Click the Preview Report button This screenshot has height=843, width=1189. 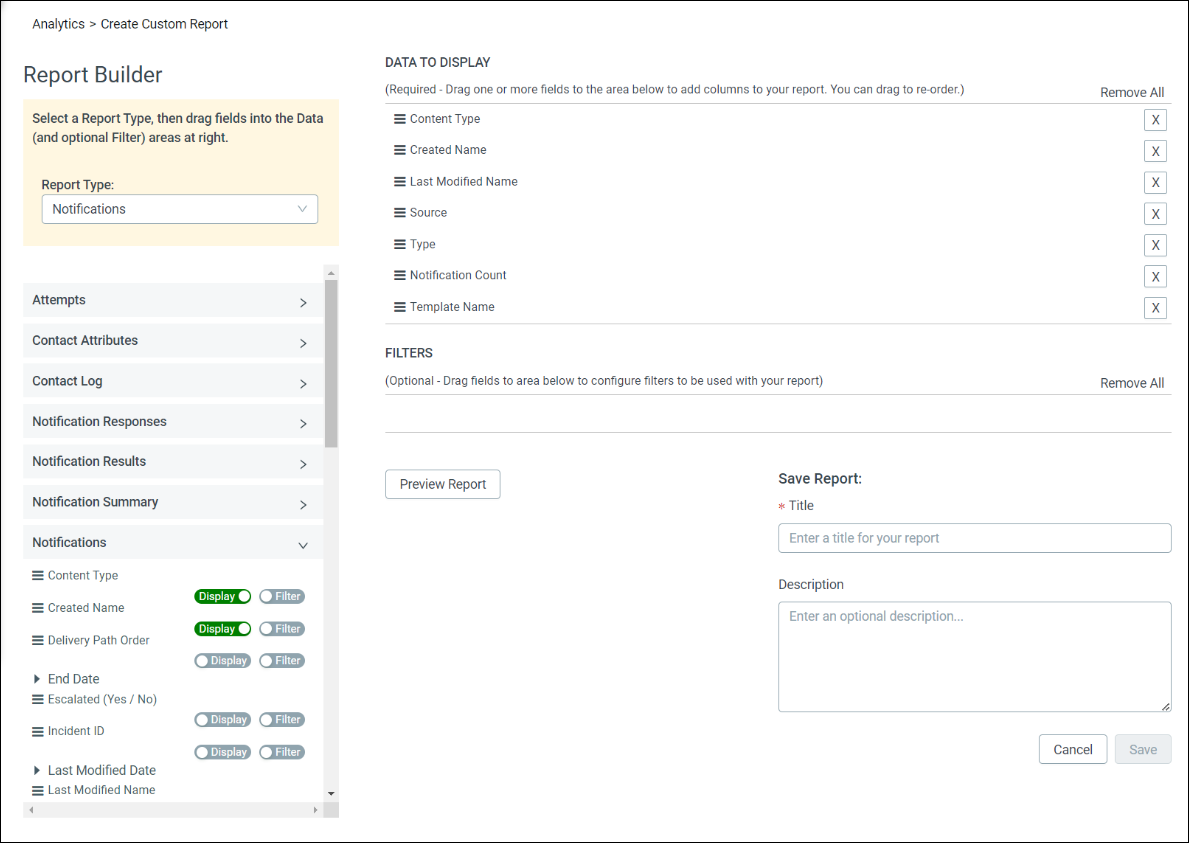coord(442,484)
